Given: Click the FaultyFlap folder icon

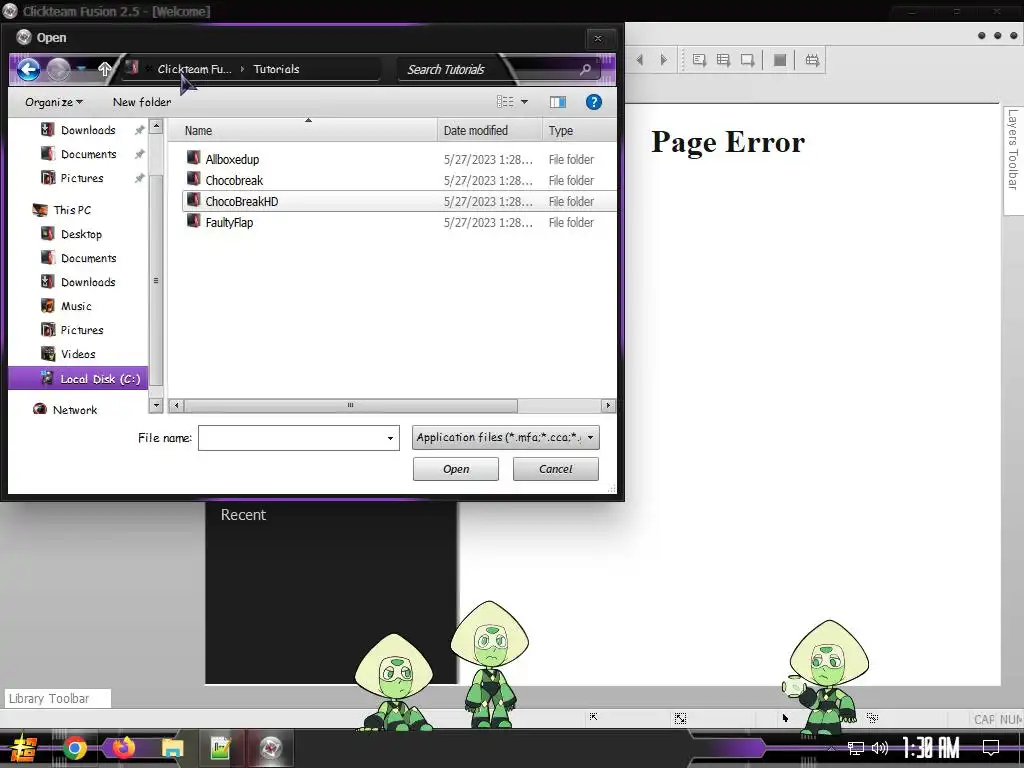Looking at the screenshot, I should tap(193, 221).
